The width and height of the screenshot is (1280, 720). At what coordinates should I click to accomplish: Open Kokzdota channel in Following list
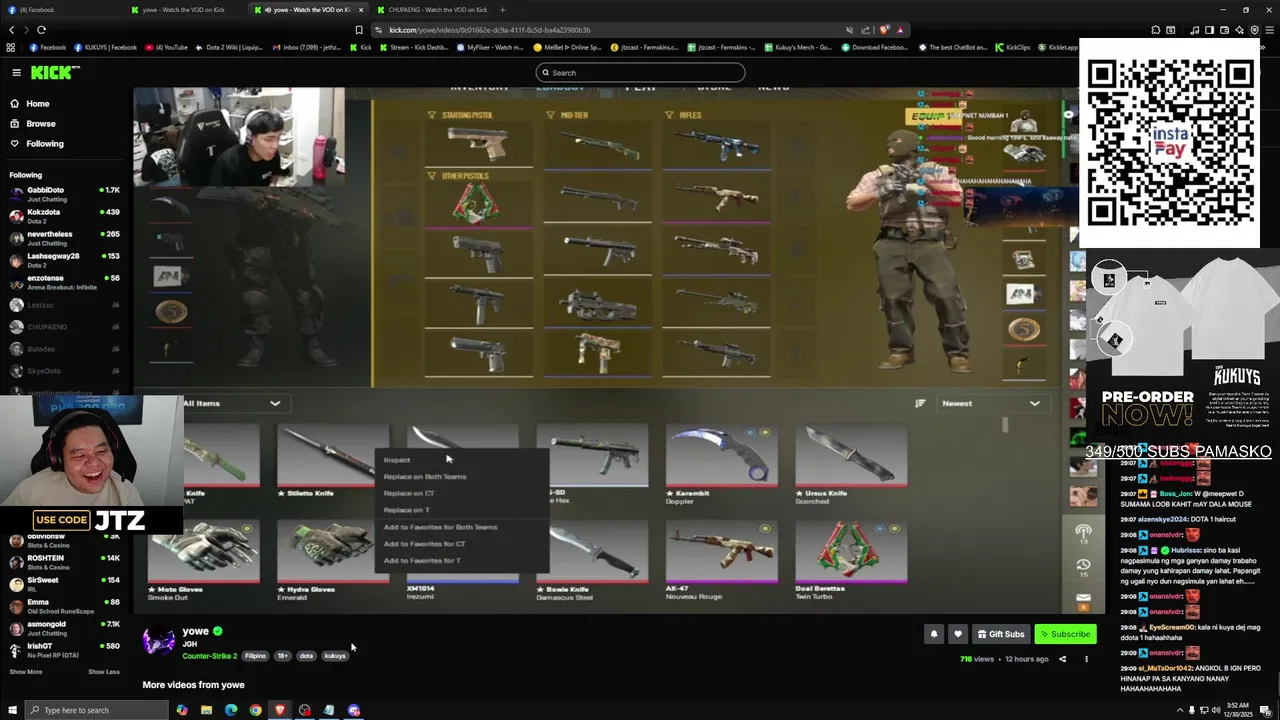64,215
